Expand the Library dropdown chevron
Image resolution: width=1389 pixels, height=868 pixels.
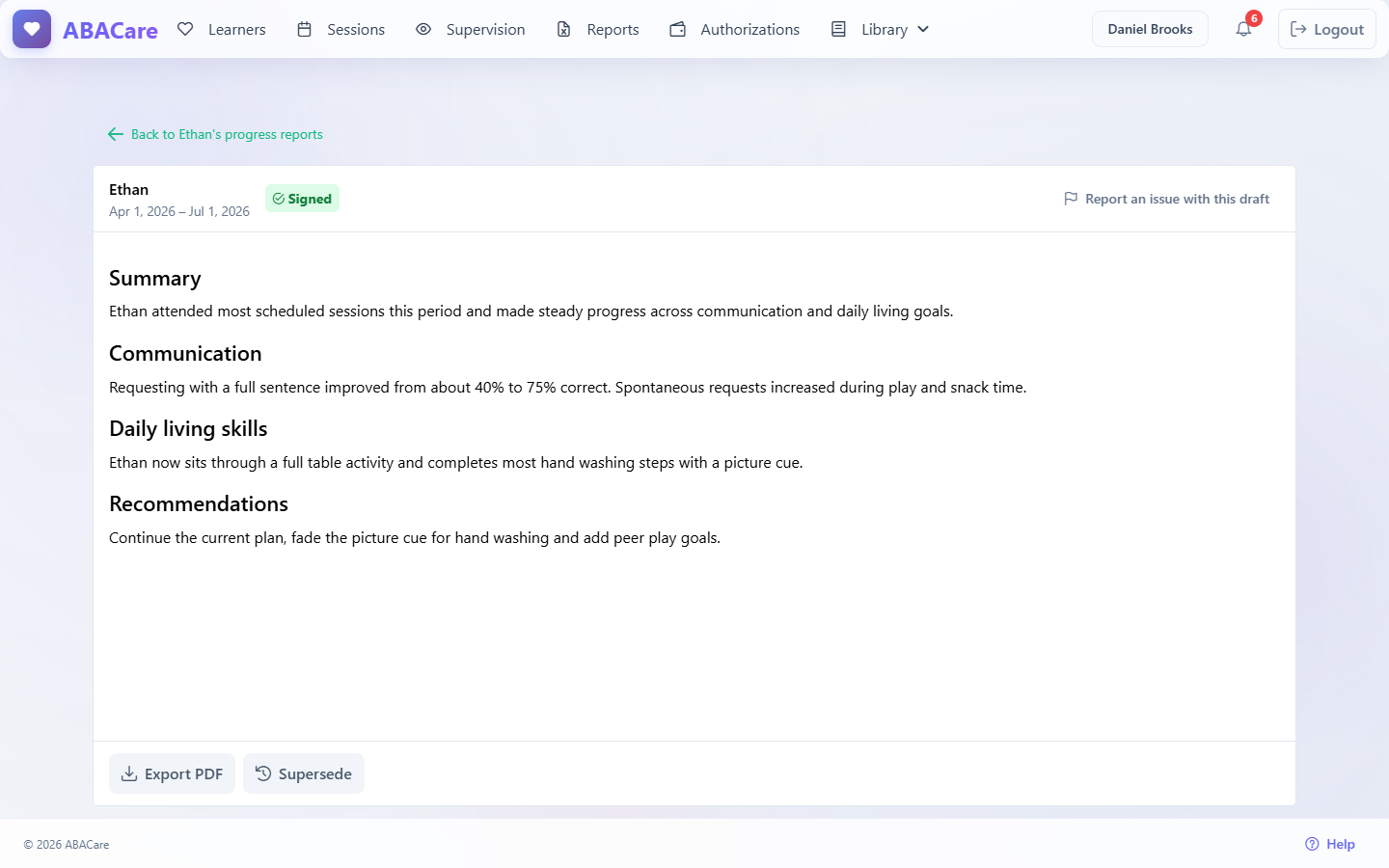pyautogui.click(x=923, y=29)
